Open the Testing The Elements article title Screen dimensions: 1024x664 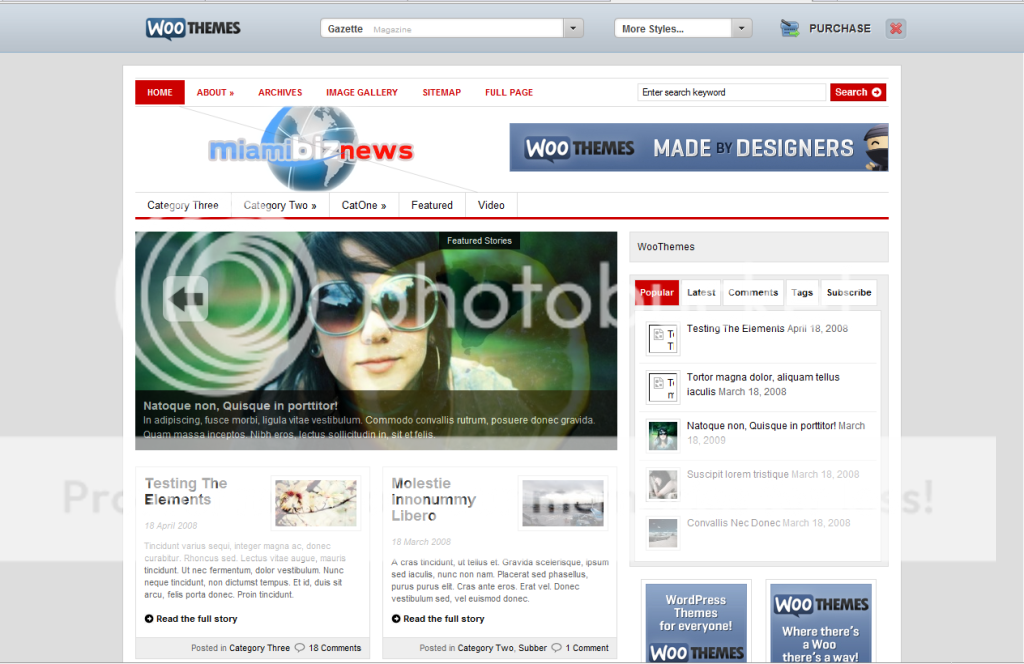pos(186,491)
